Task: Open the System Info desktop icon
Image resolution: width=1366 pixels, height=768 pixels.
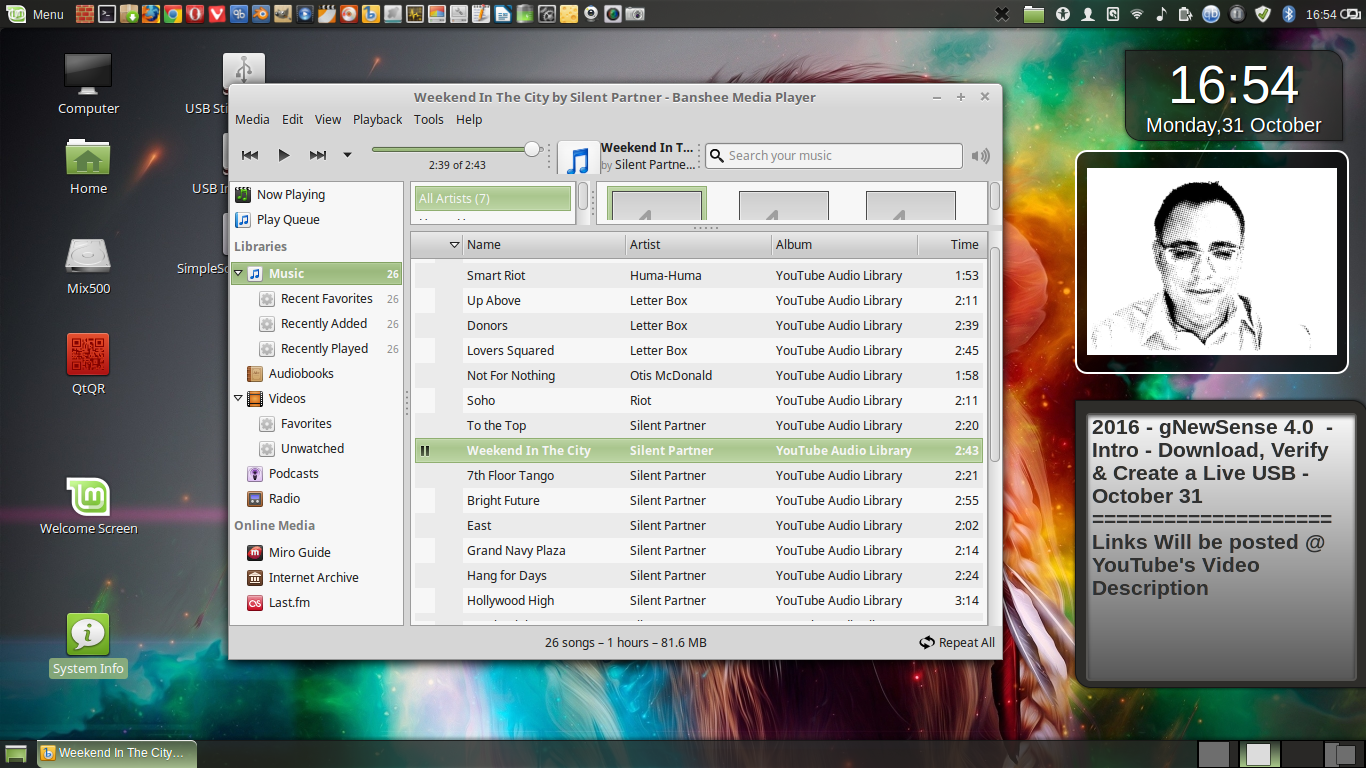Action: pos(88,645)
